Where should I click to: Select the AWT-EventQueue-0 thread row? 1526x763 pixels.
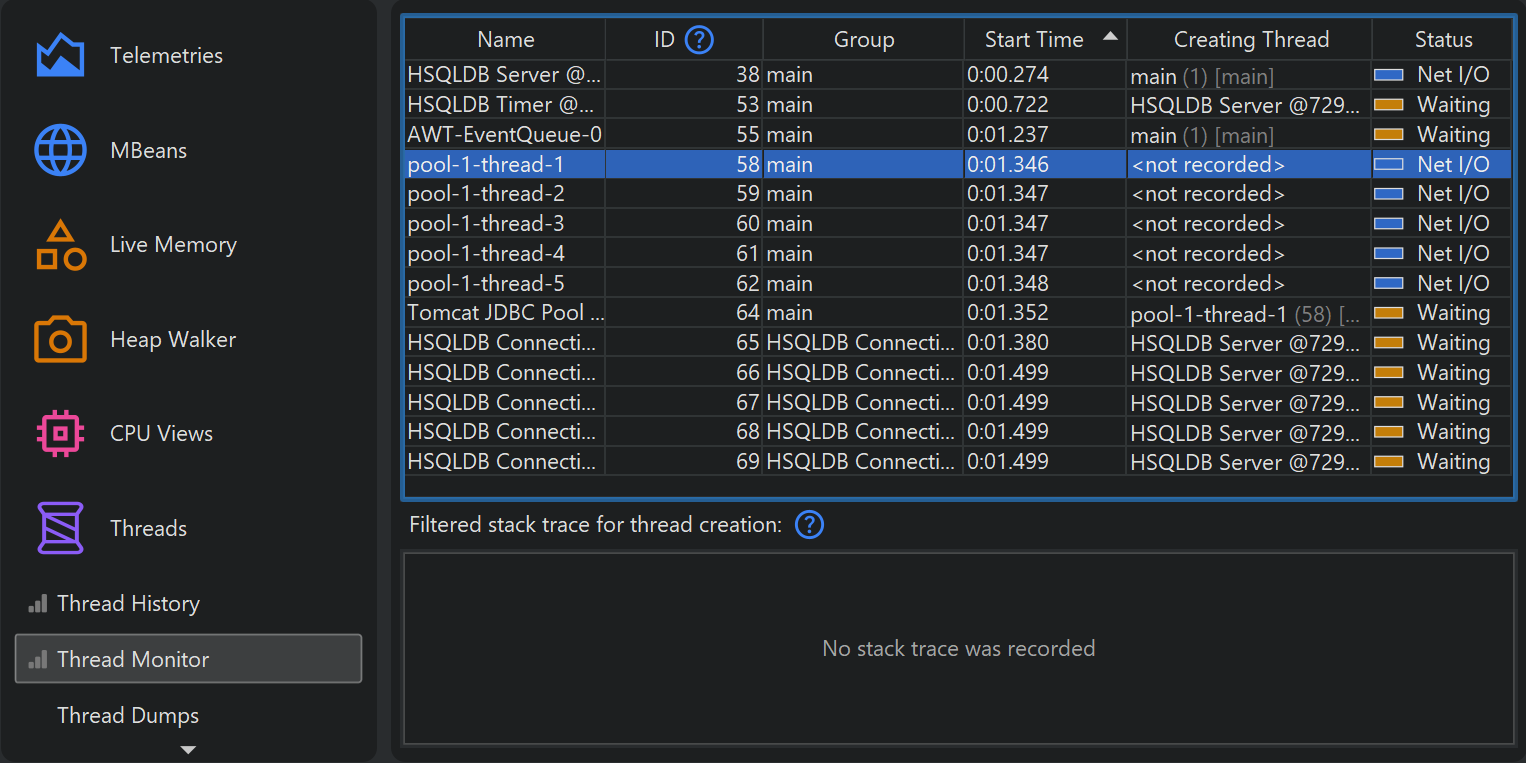pyautogui.click(x=504, y=135)
